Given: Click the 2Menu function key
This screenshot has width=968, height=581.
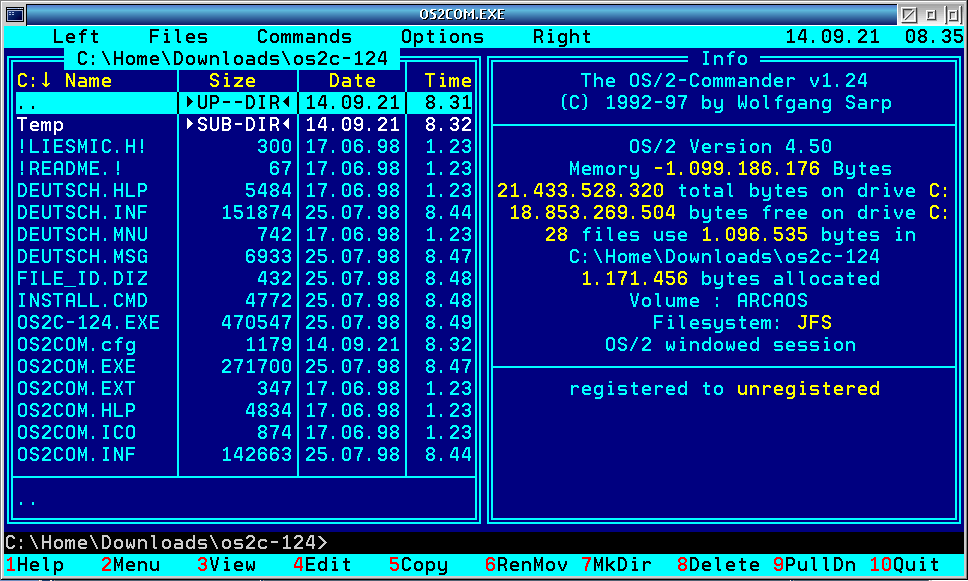Looking at the screenshot, I should [130, 564].
